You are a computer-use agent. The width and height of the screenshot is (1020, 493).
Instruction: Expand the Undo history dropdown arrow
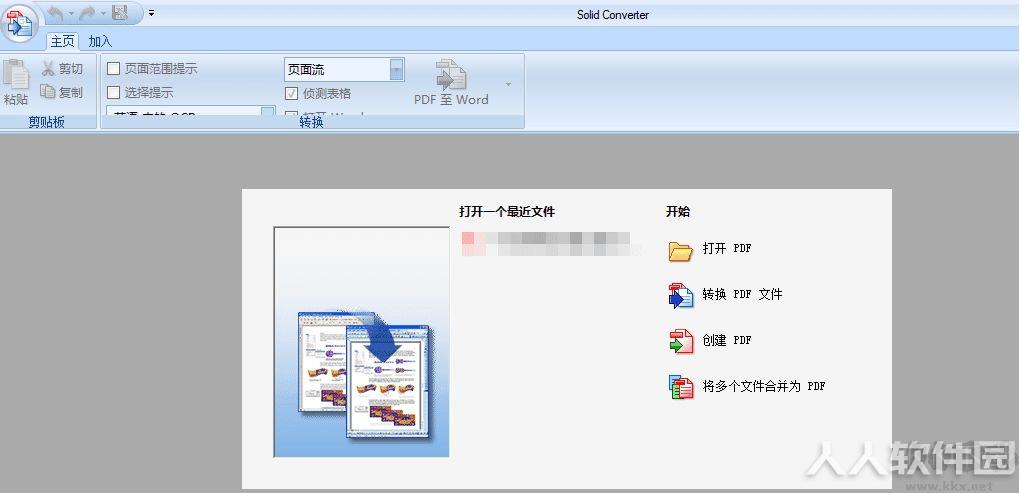tap(71, 13)
